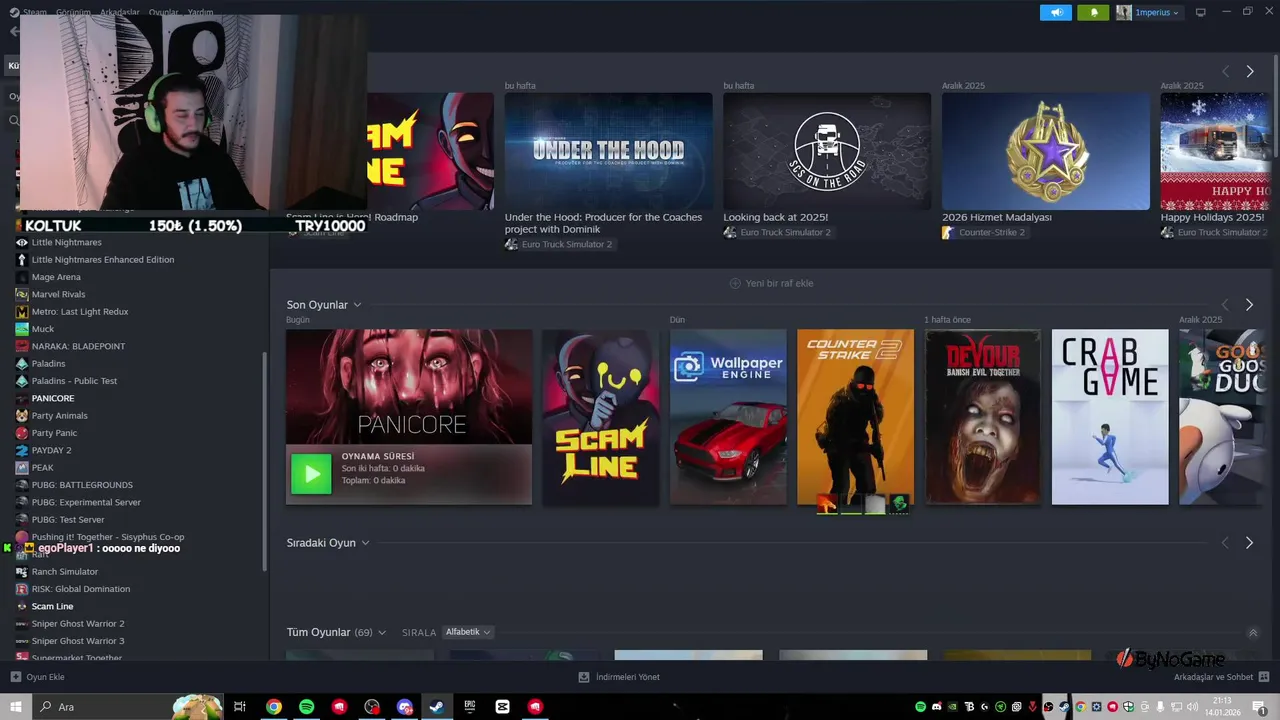Select Marvel Rivals in the library list
The height and width of the screenshot is (720, 1280).
tap(58, 294)
